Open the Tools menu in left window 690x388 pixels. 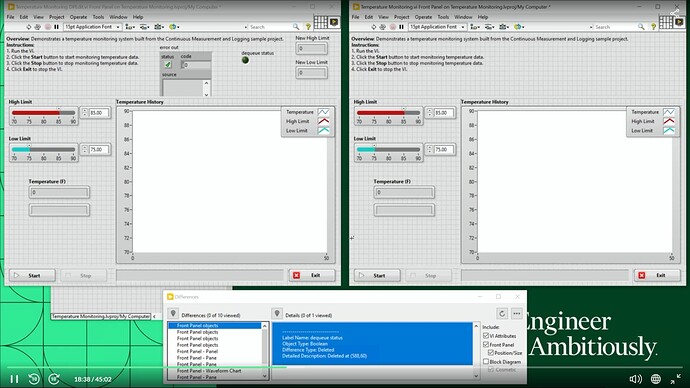pos(98,17)
